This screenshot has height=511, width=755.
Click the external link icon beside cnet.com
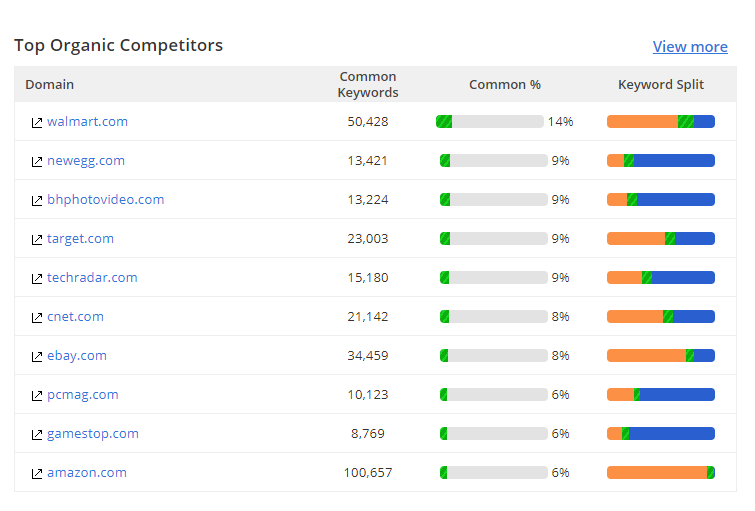(37, 318)
